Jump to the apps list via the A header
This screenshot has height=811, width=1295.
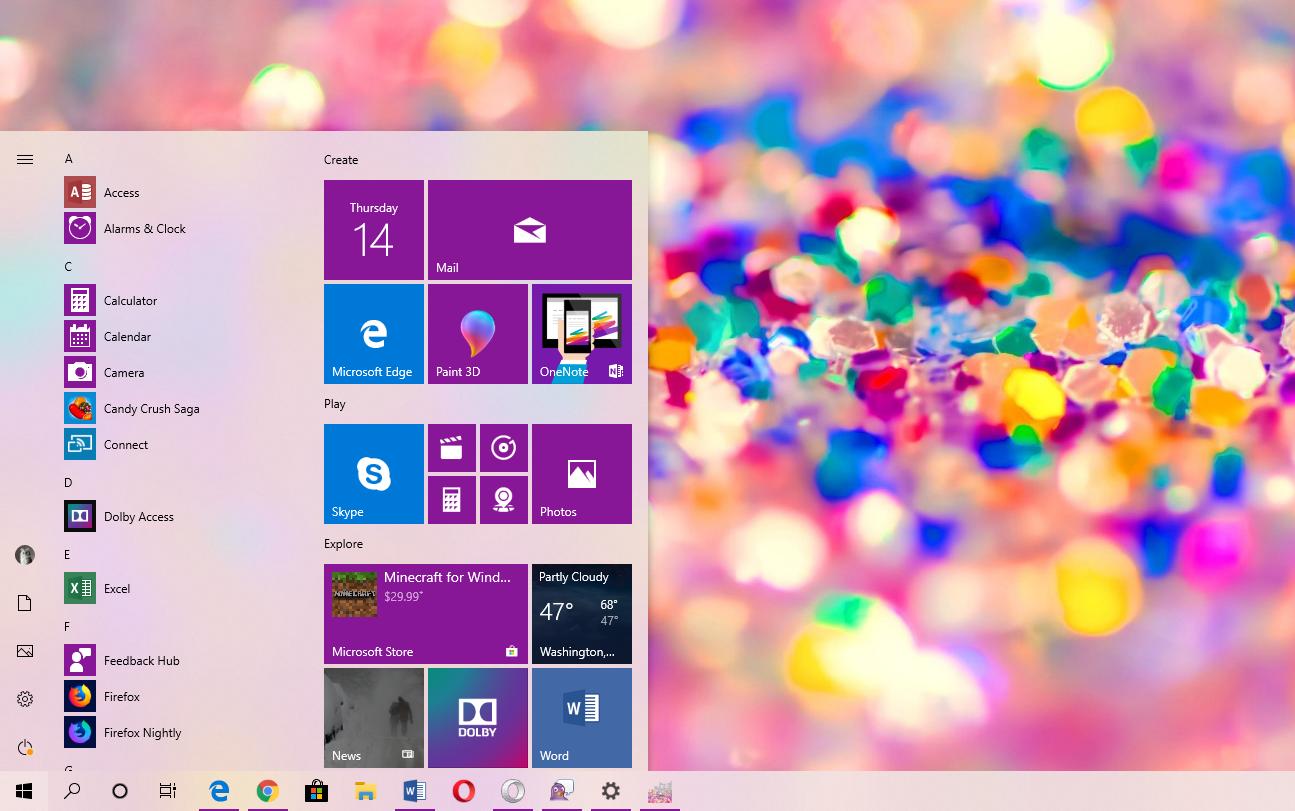pyautogui.click(x=68, y=158)
